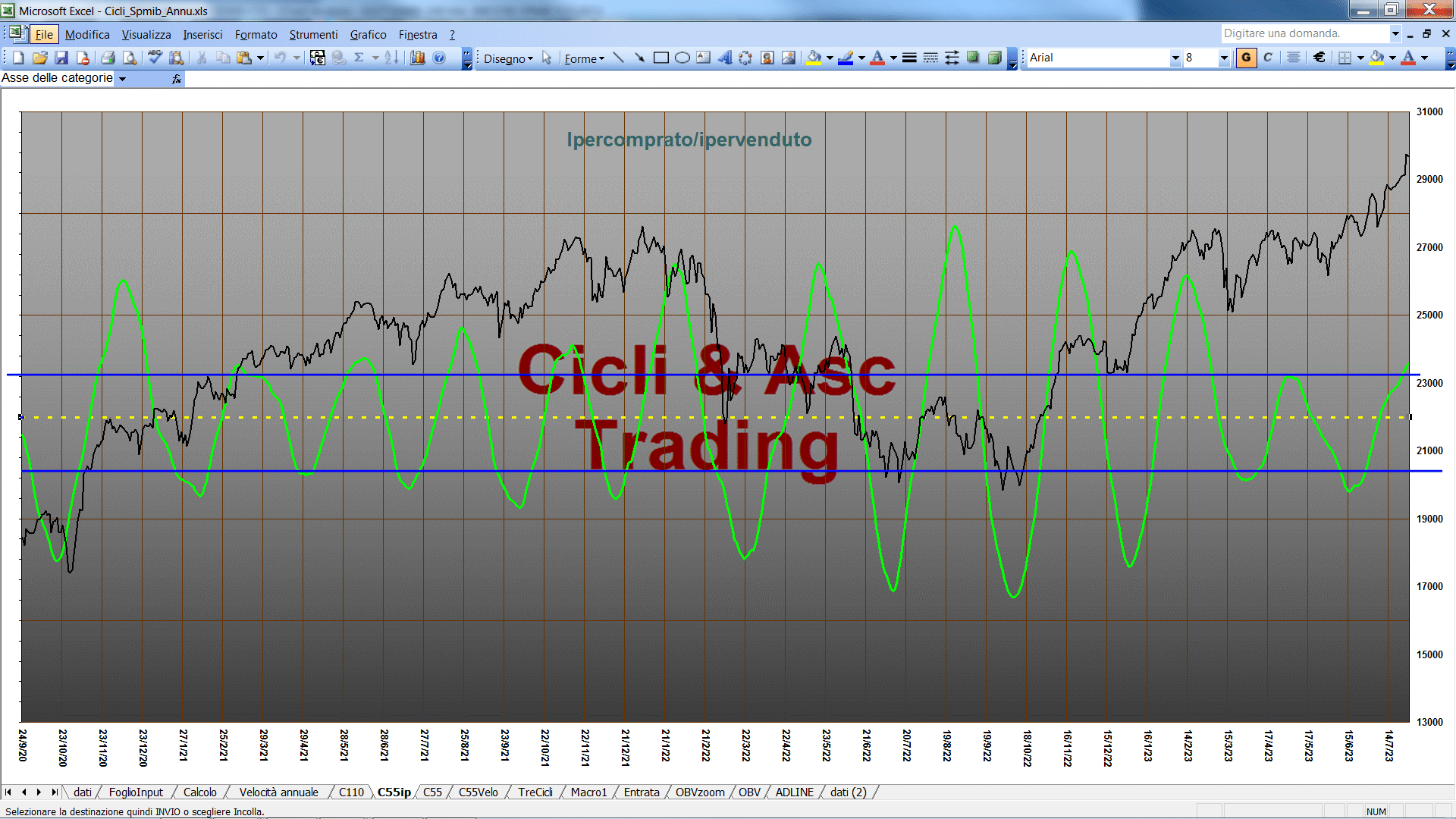Viewport: 1456px width, 819px height.
Task: Open the Formato menu
Action: pyautogui.click(x=256, y=35)
